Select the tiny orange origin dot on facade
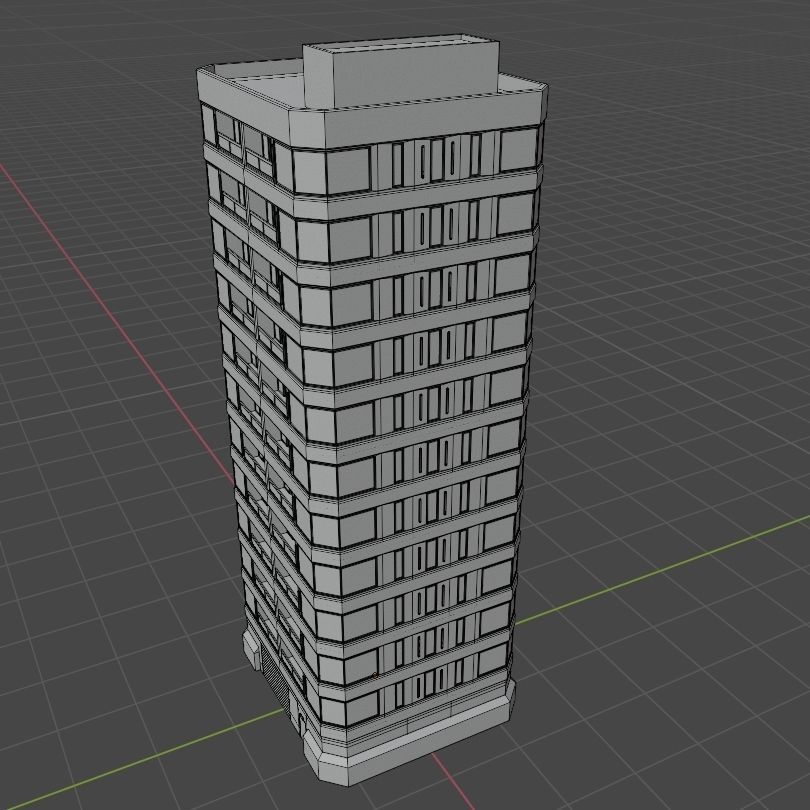The width and height of the screenshot is (810, 810). tap(375, 675)
